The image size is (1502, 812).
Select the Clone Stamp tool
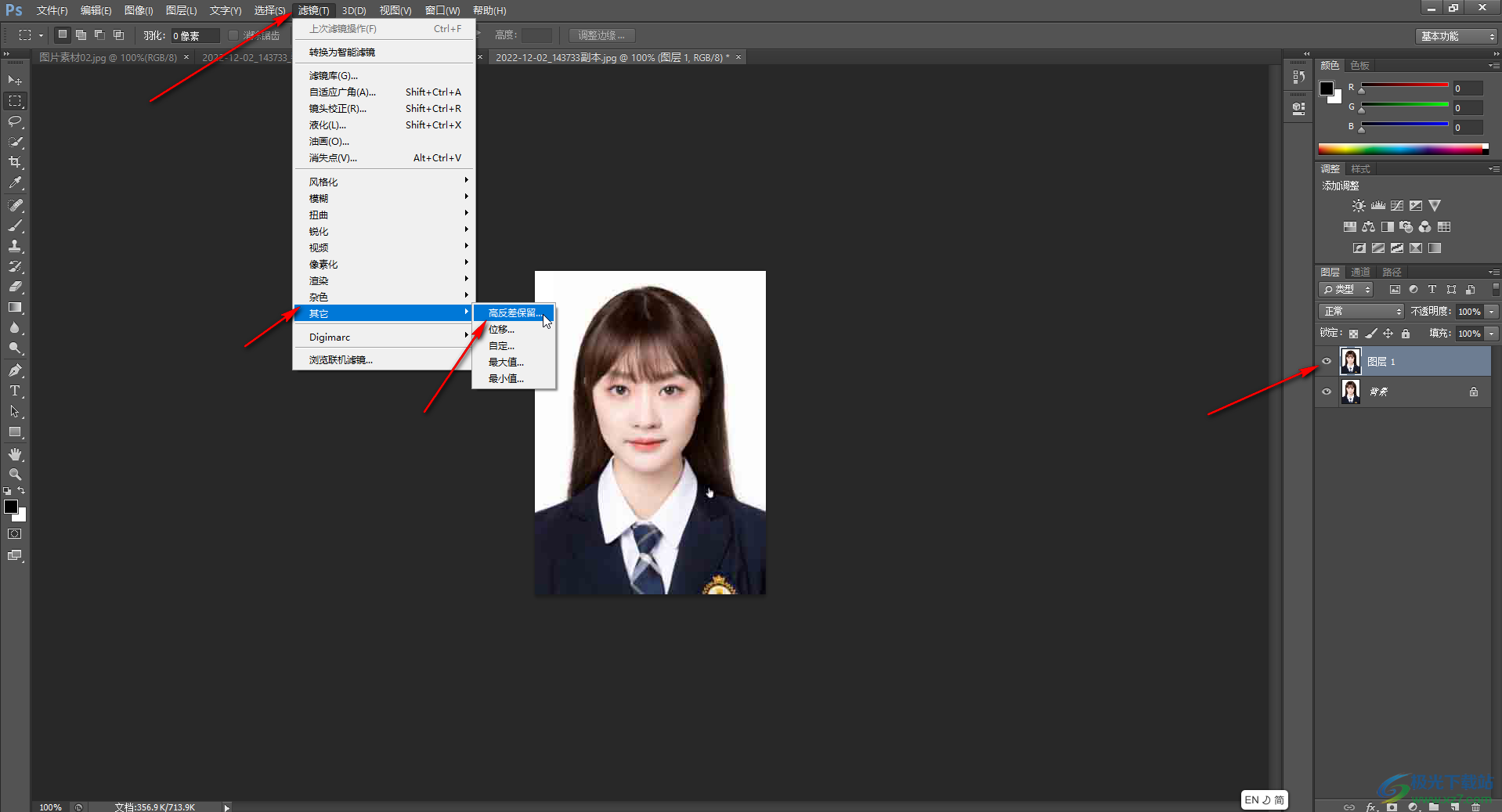[x=15, y=246]
